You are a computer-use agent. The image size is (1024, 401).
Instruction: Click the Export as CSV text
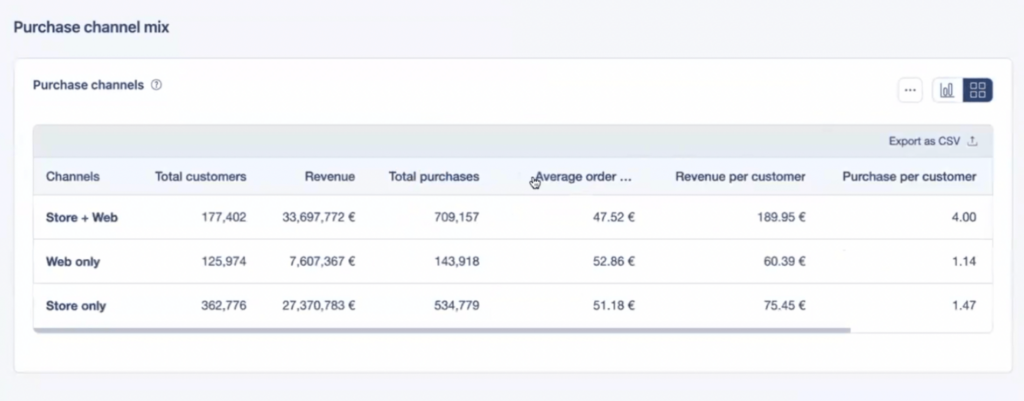coord(924,142)
